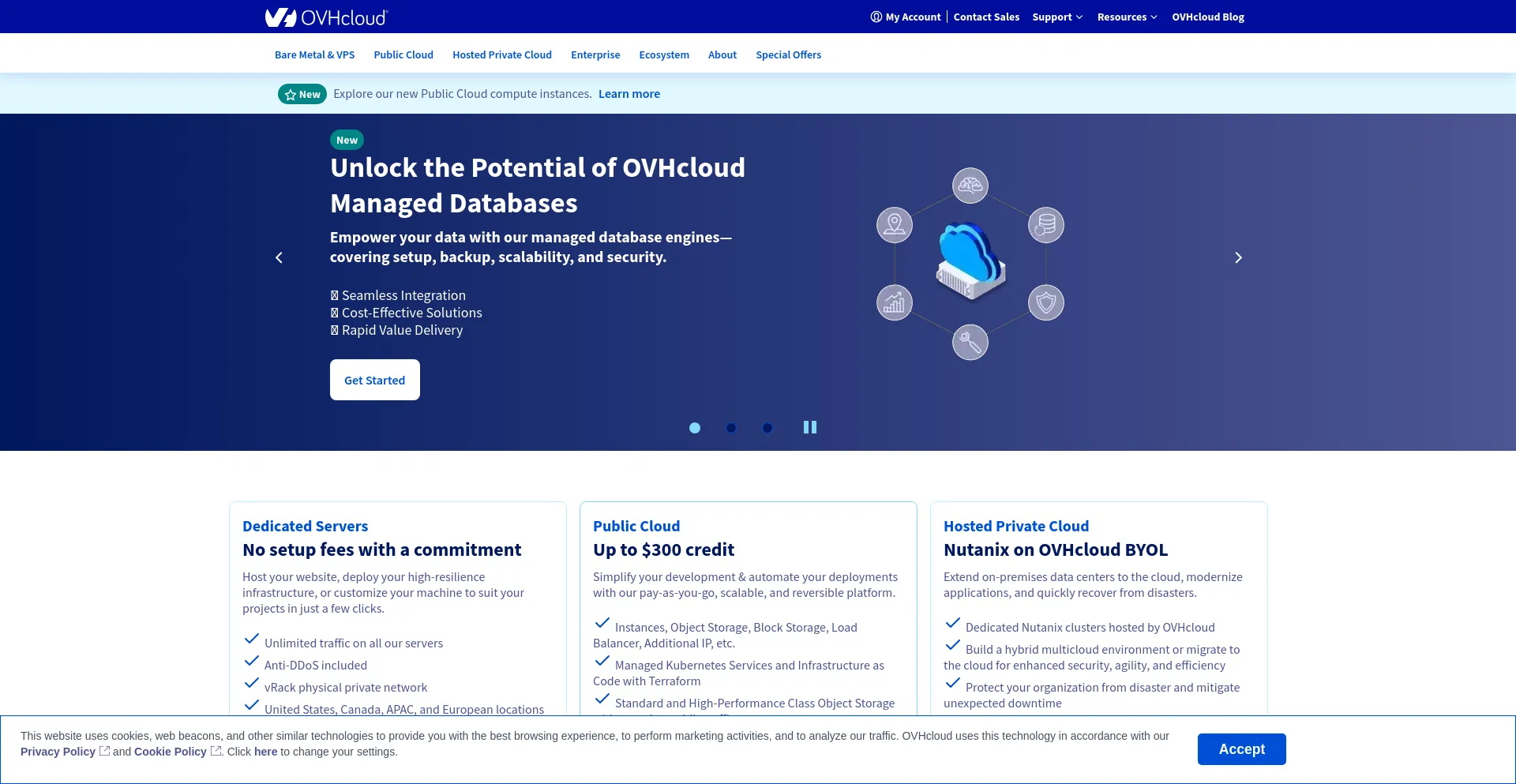Open Bare Metal & VPS menu
The image size is (1516, 784).
314,54
